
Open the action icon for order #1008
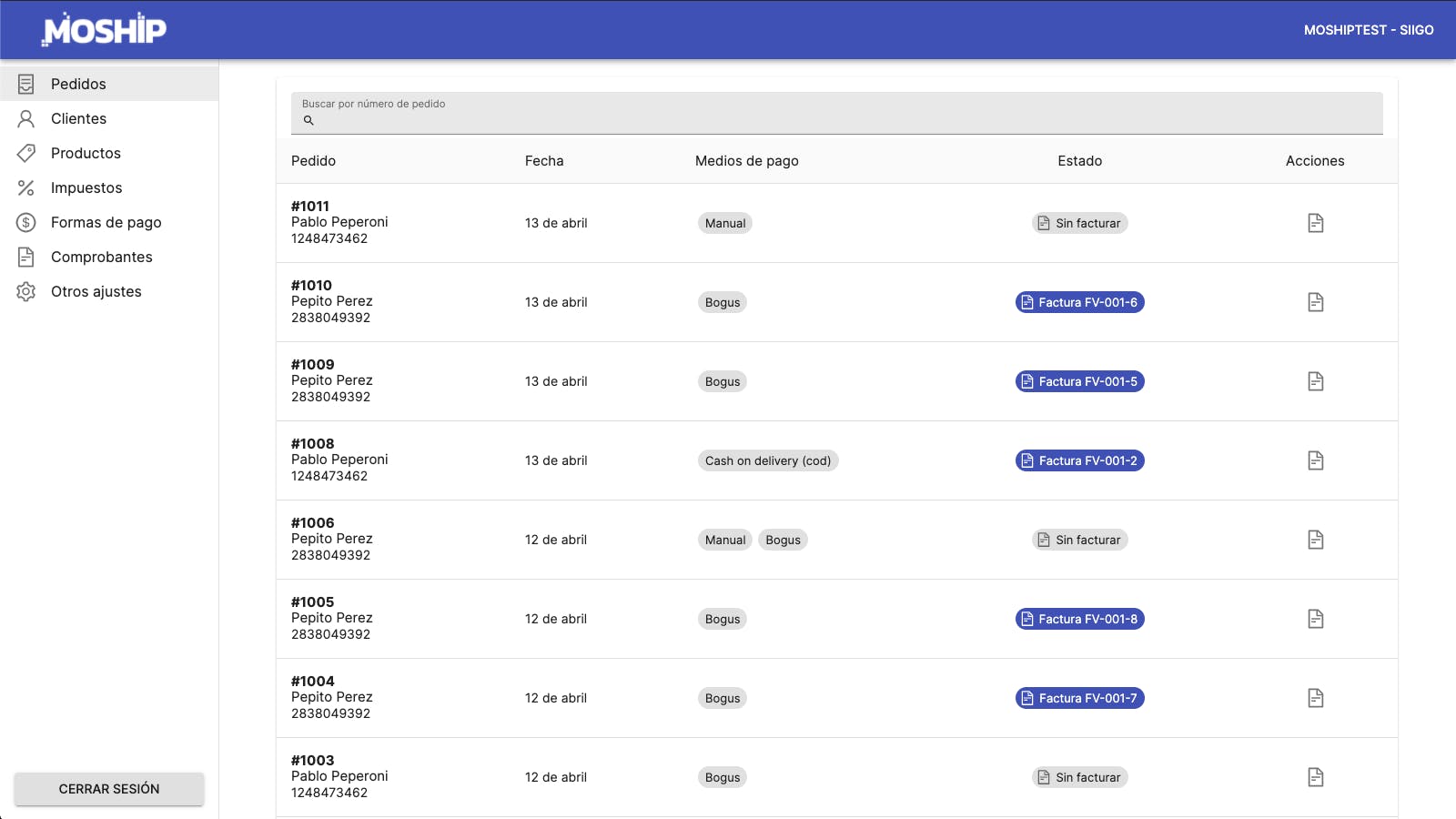pyautogui.click(x=1315, y=460)
